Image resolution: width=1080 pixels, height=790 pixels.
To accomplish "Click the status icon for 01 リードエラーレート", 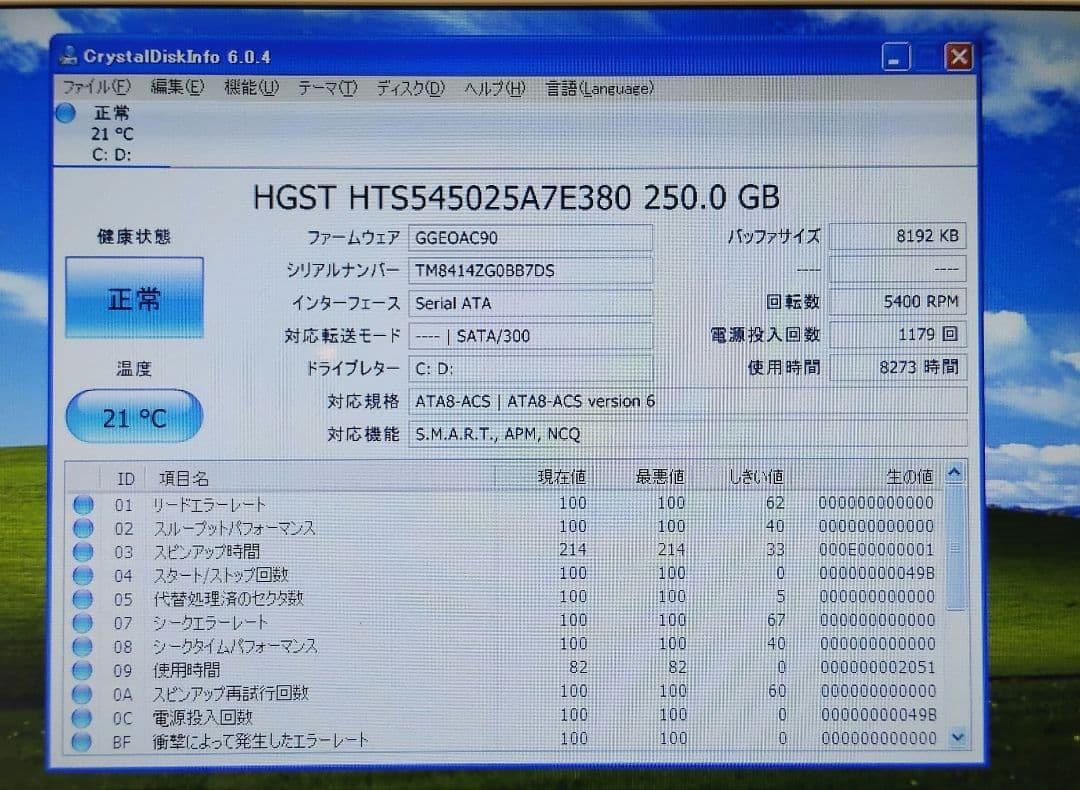I will 83,505.
